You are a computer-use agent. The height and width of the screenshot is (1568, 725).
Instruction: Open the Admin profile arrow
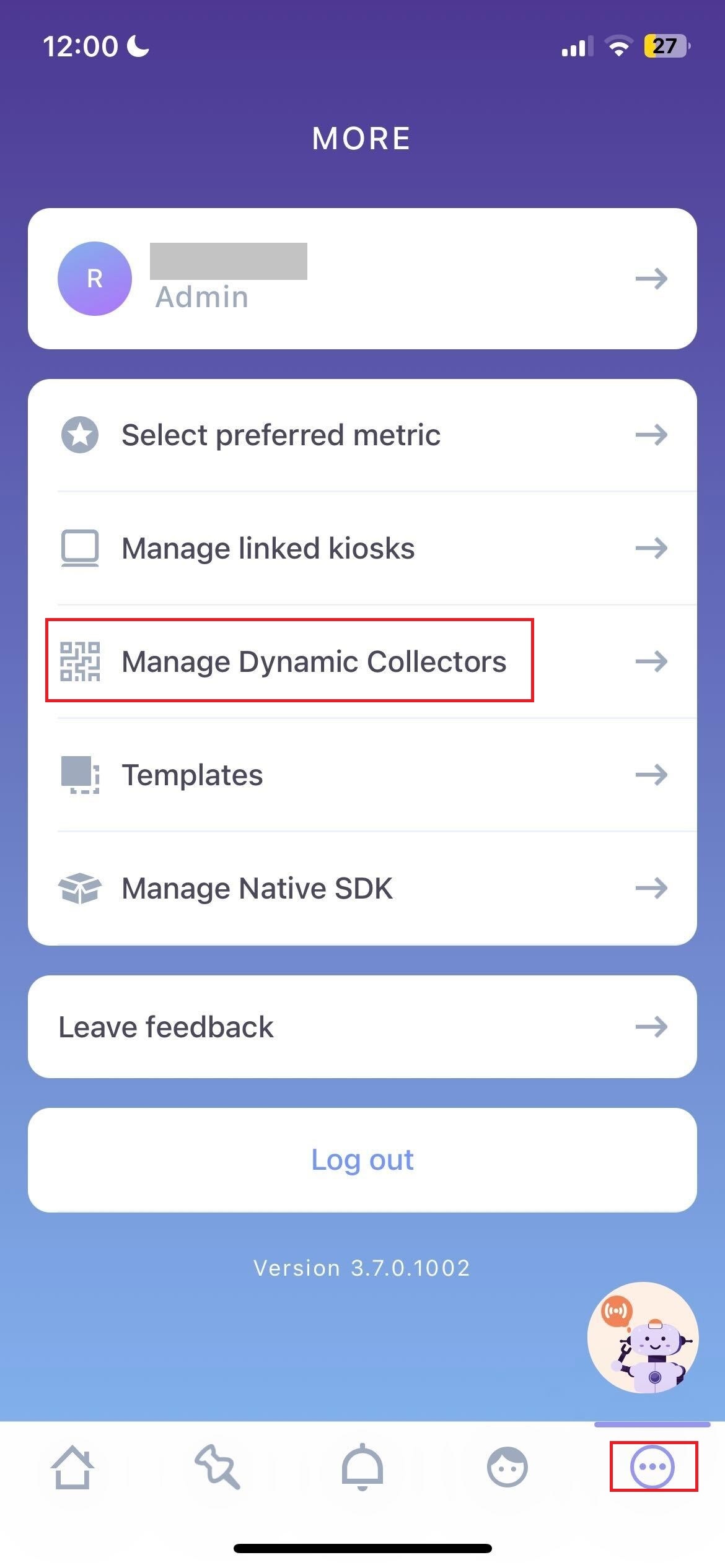(651, 279)
